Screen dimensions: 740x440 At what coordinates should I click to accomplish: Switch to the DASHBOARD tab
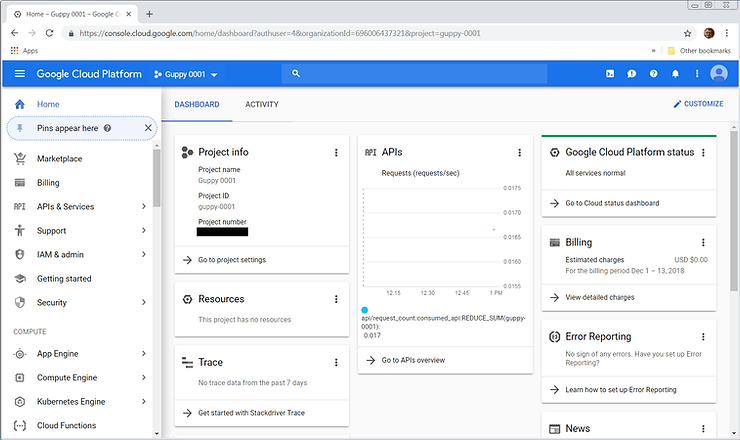pyautogui.click(x=197, y=104)
